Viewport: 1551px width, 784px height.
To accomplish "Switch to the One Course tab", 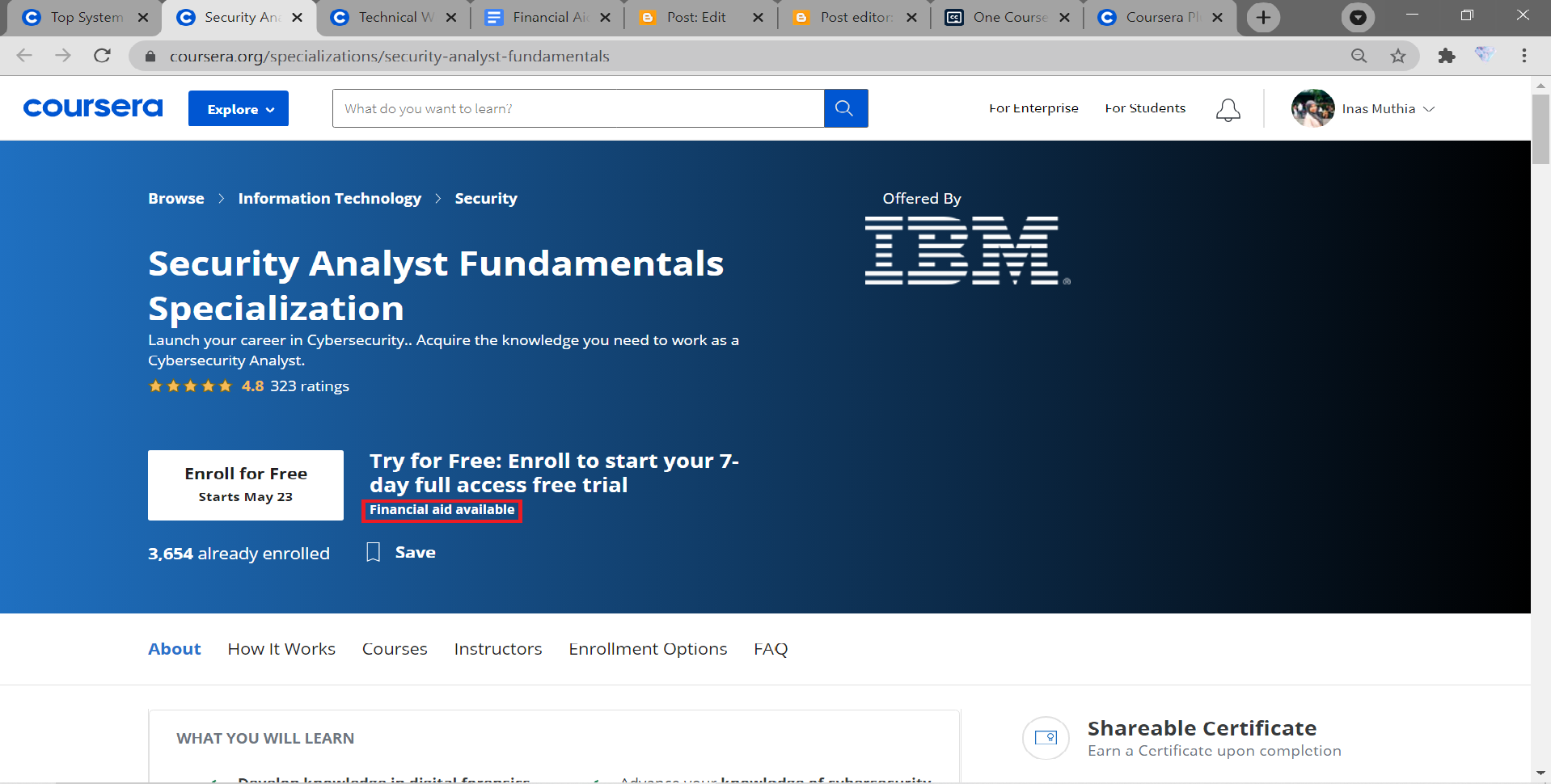I will (x=1007, y=17).
